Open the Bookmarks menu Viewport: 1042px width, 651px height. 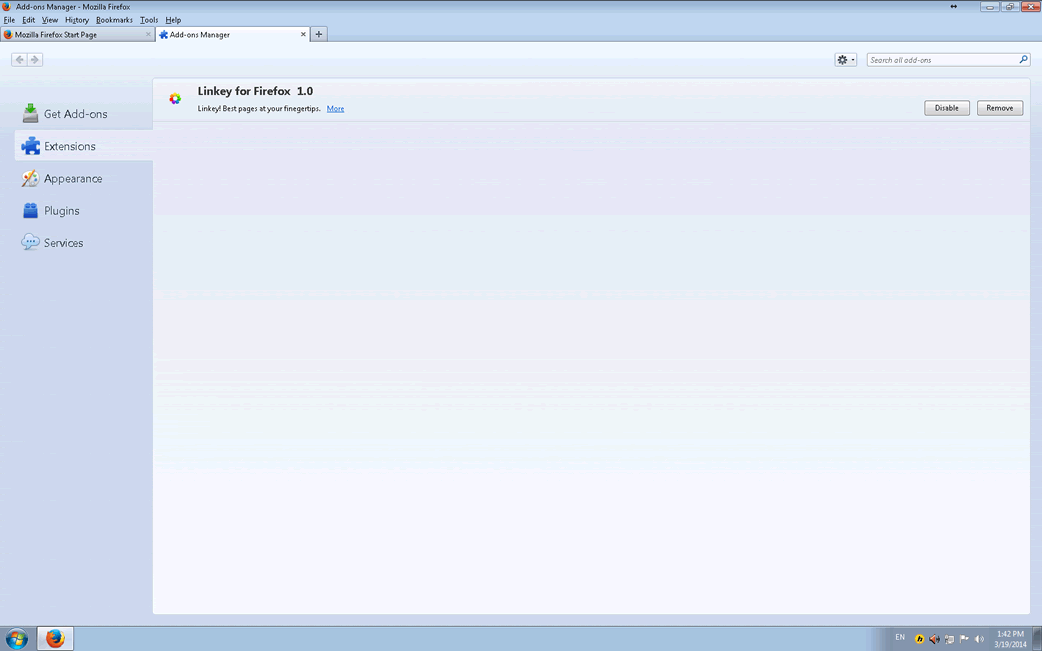(x=114, y=20)
